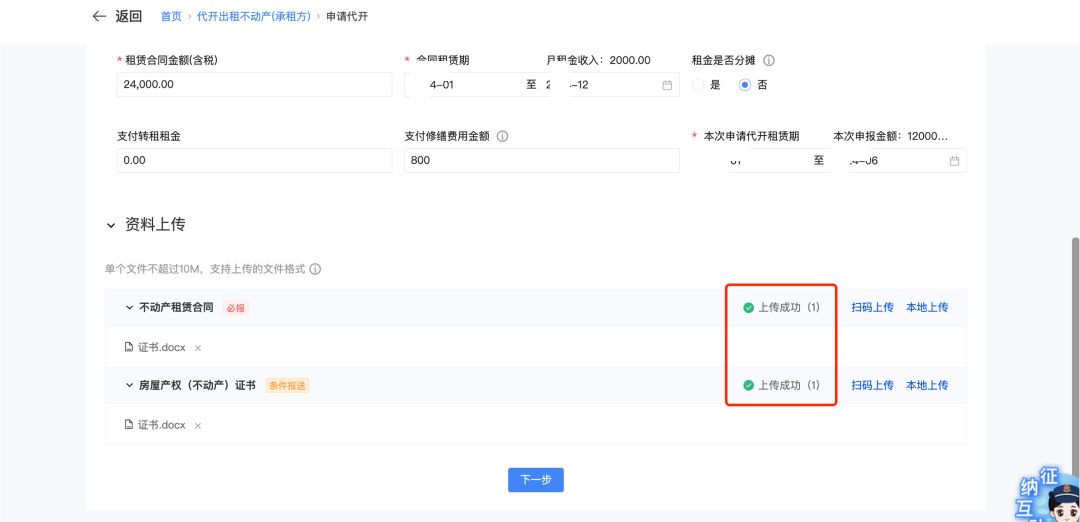
Task: Click the 支付修缮费用金额 input field
Action: point(541,160)
